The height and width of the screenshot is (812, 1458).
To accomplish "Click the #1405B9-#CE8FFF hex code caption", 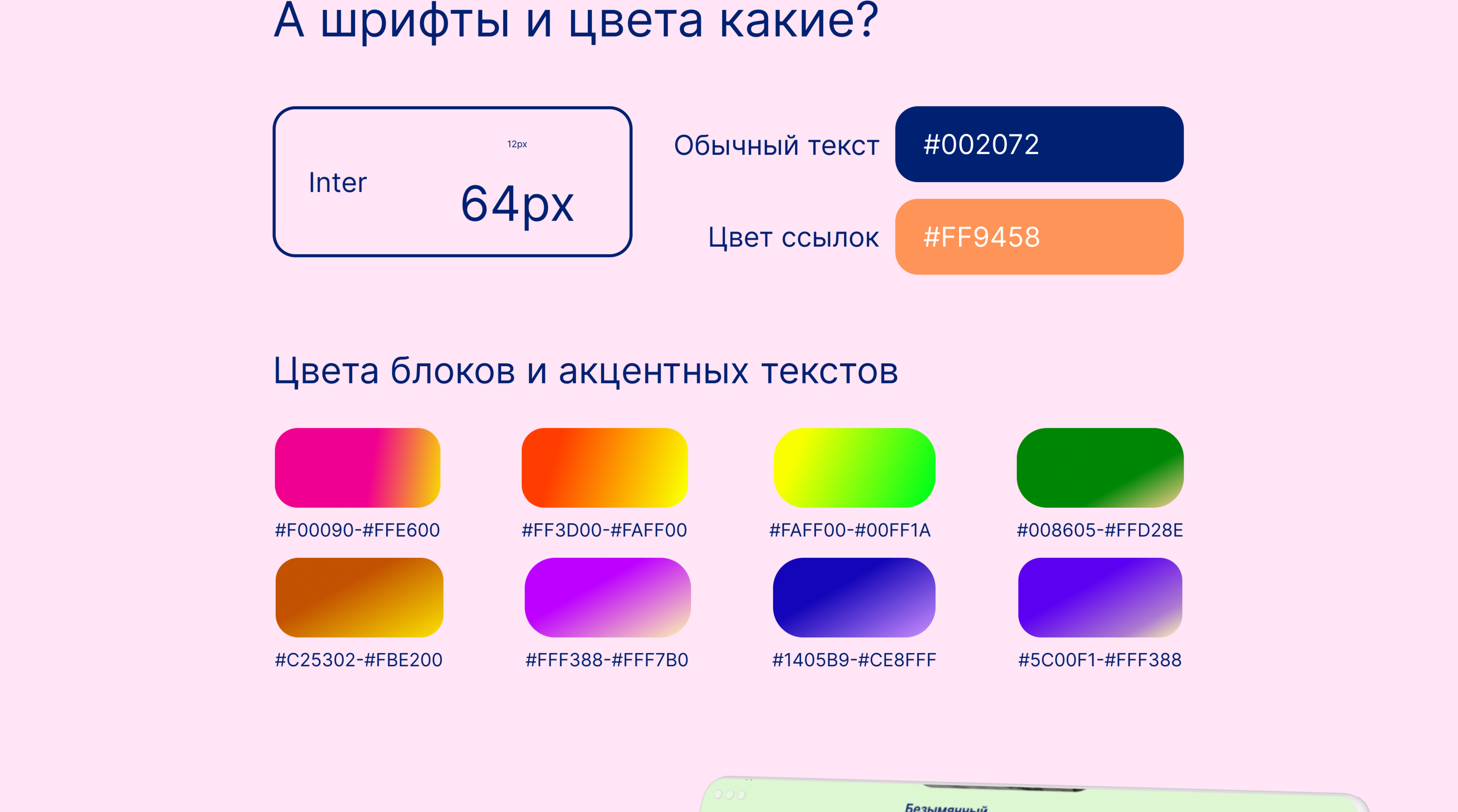I will [x=853, y=660].
